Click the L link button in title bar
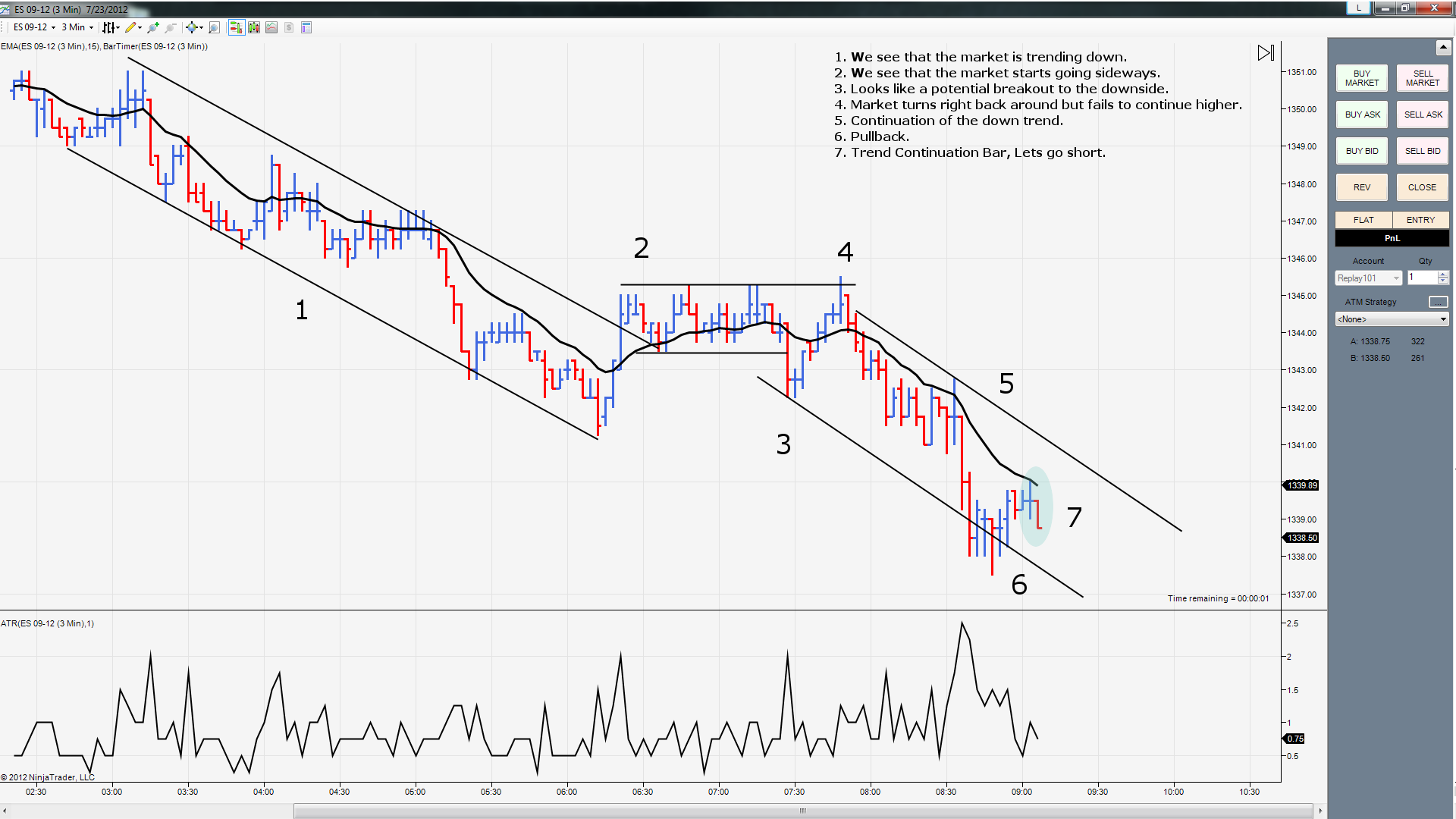 point(1358,8)
